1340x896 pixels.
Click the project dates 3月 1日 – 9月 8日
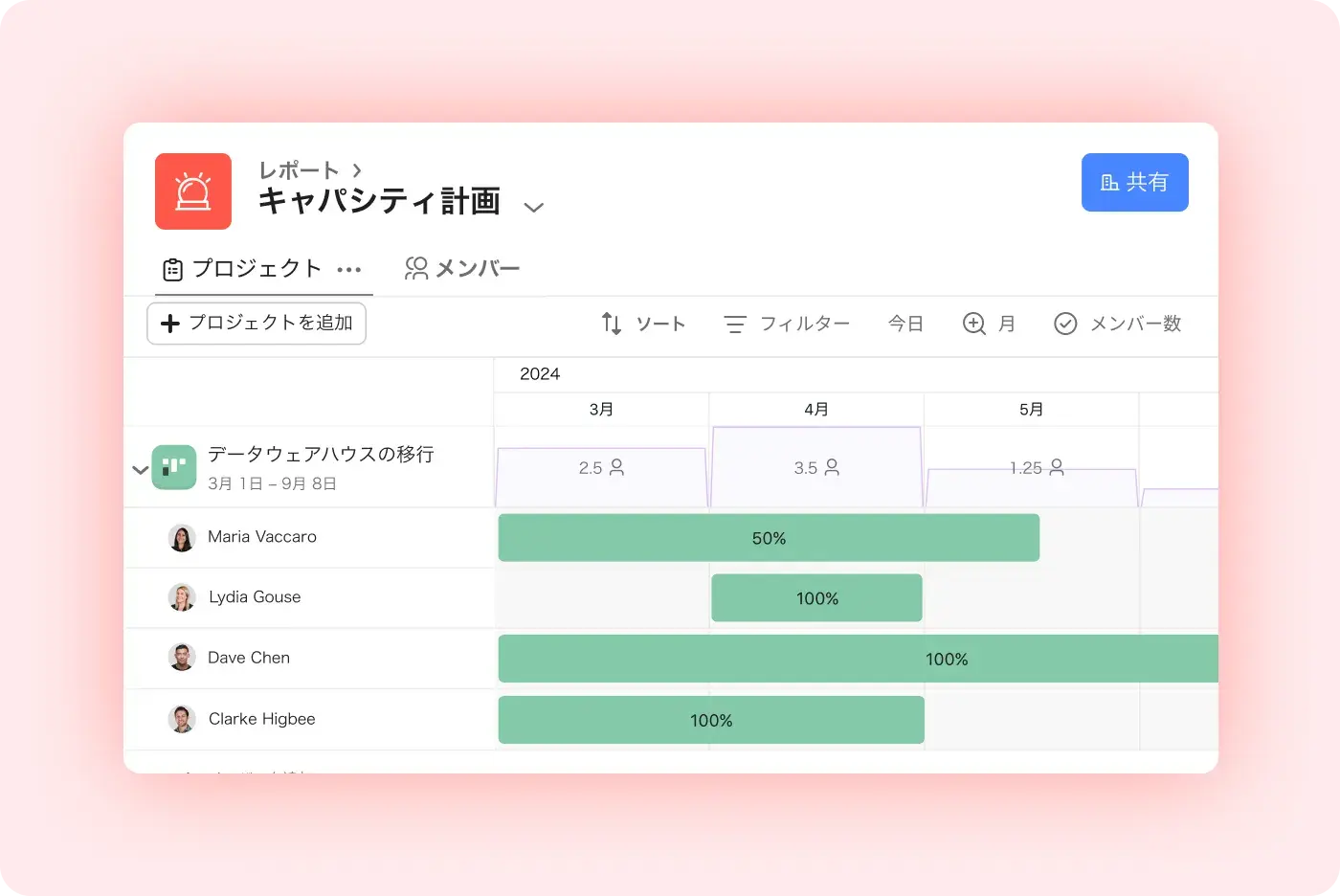(272, 483)
